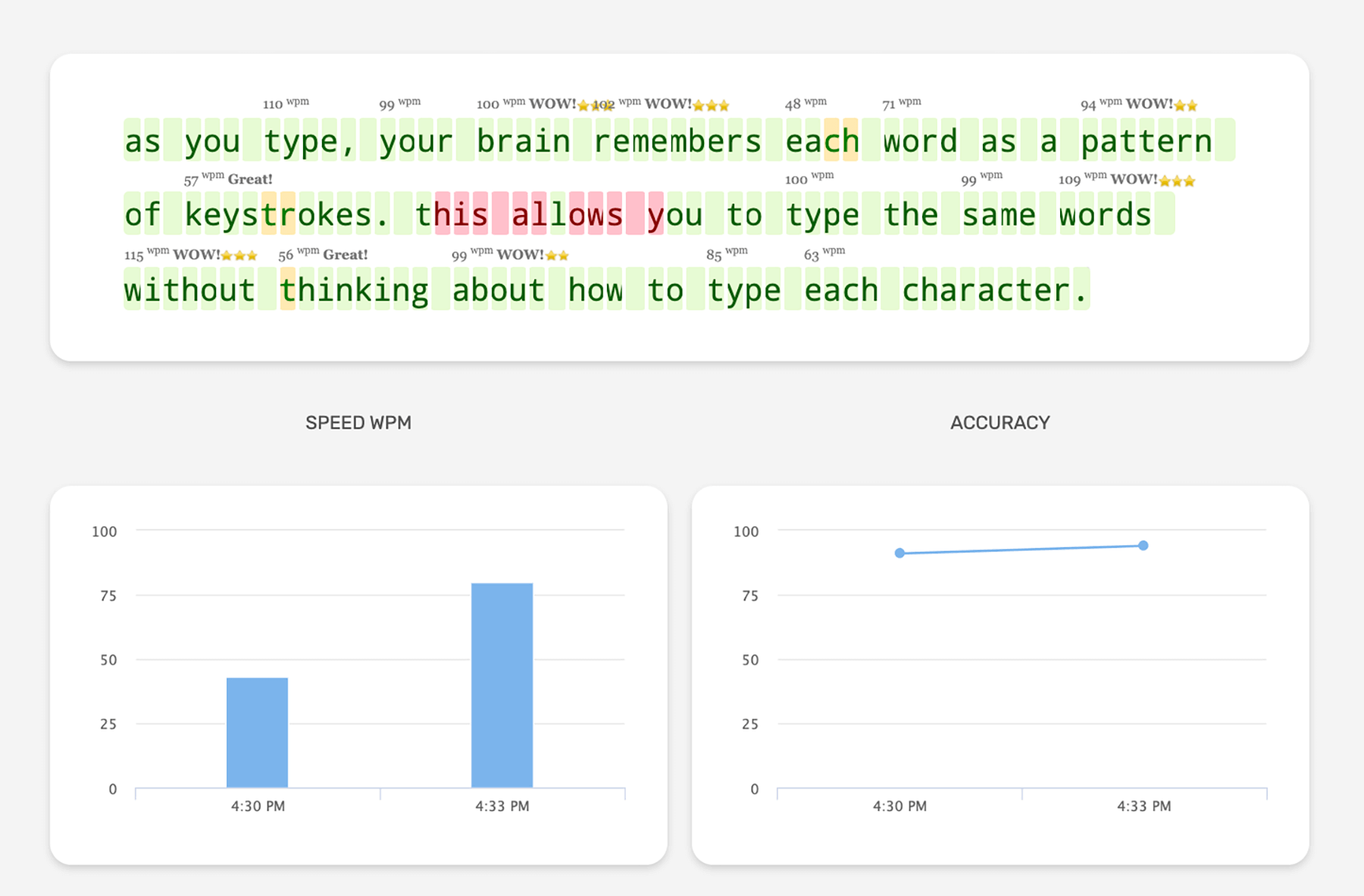Click the word 'thinking'

pos(354,290)
